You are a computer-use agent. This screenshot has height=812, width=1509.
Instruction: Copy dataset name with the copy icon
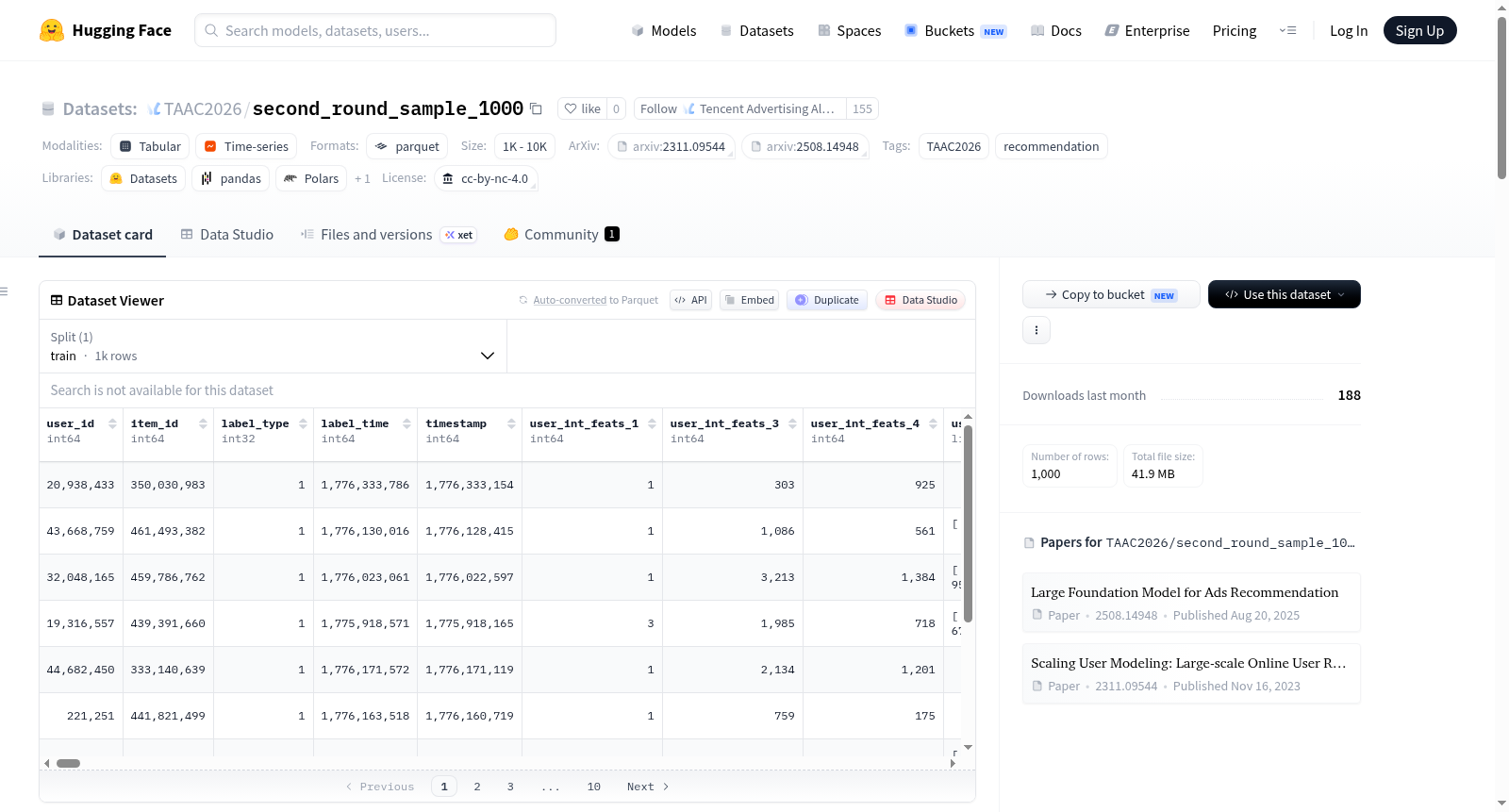tap(536, 108)
